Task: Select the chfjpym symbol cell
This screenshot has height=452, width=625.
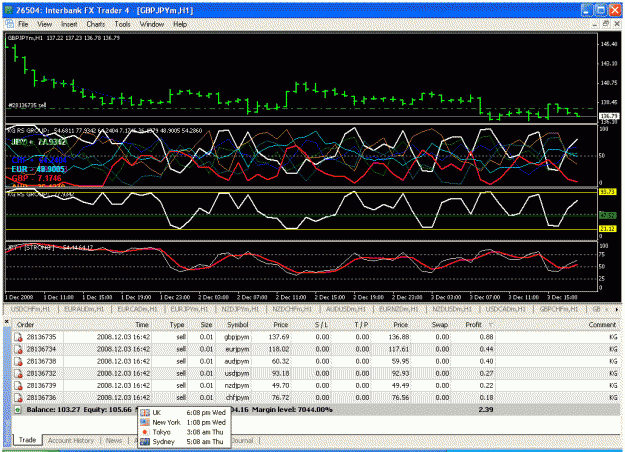Action: pos(237,398)
